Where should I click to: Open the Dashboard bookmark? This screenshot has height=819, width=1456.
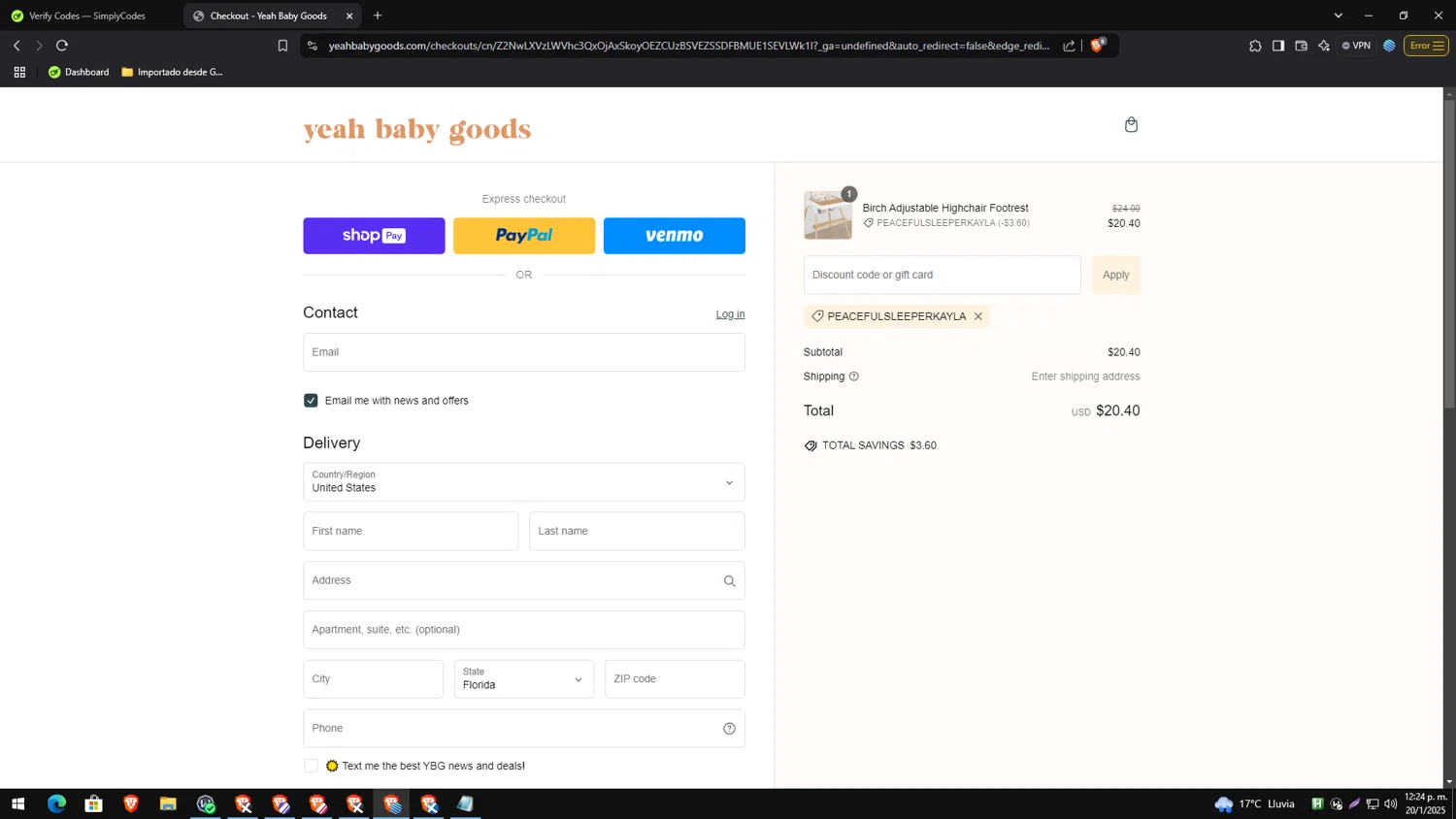pos(79,72)
